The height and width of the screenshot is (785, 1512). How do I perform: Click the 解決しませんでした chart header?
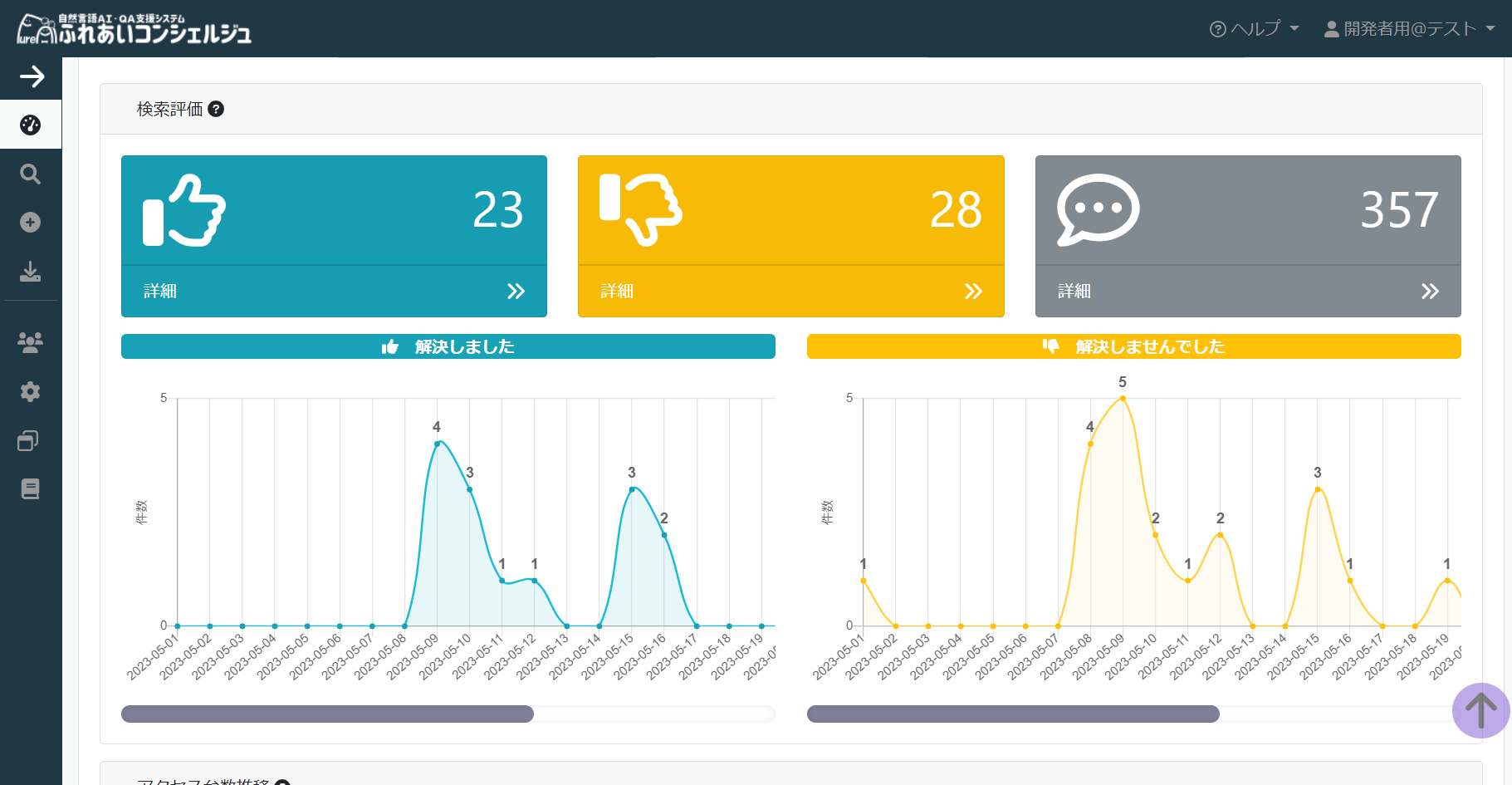tap(1133, 346)
